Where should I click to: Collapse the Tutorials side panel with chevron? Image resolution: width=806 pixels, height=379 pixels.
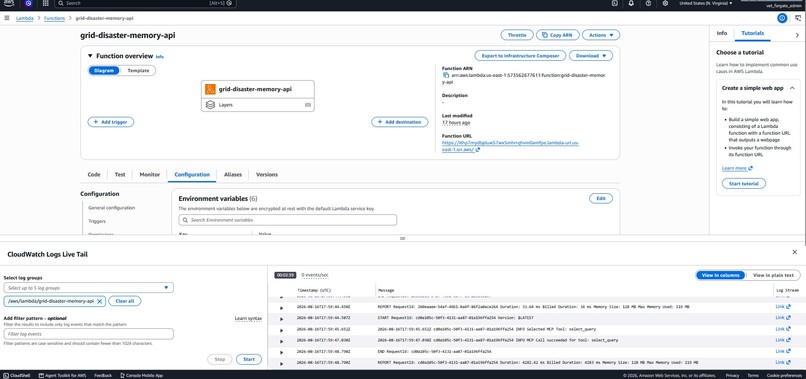click(x=797, y=34)
